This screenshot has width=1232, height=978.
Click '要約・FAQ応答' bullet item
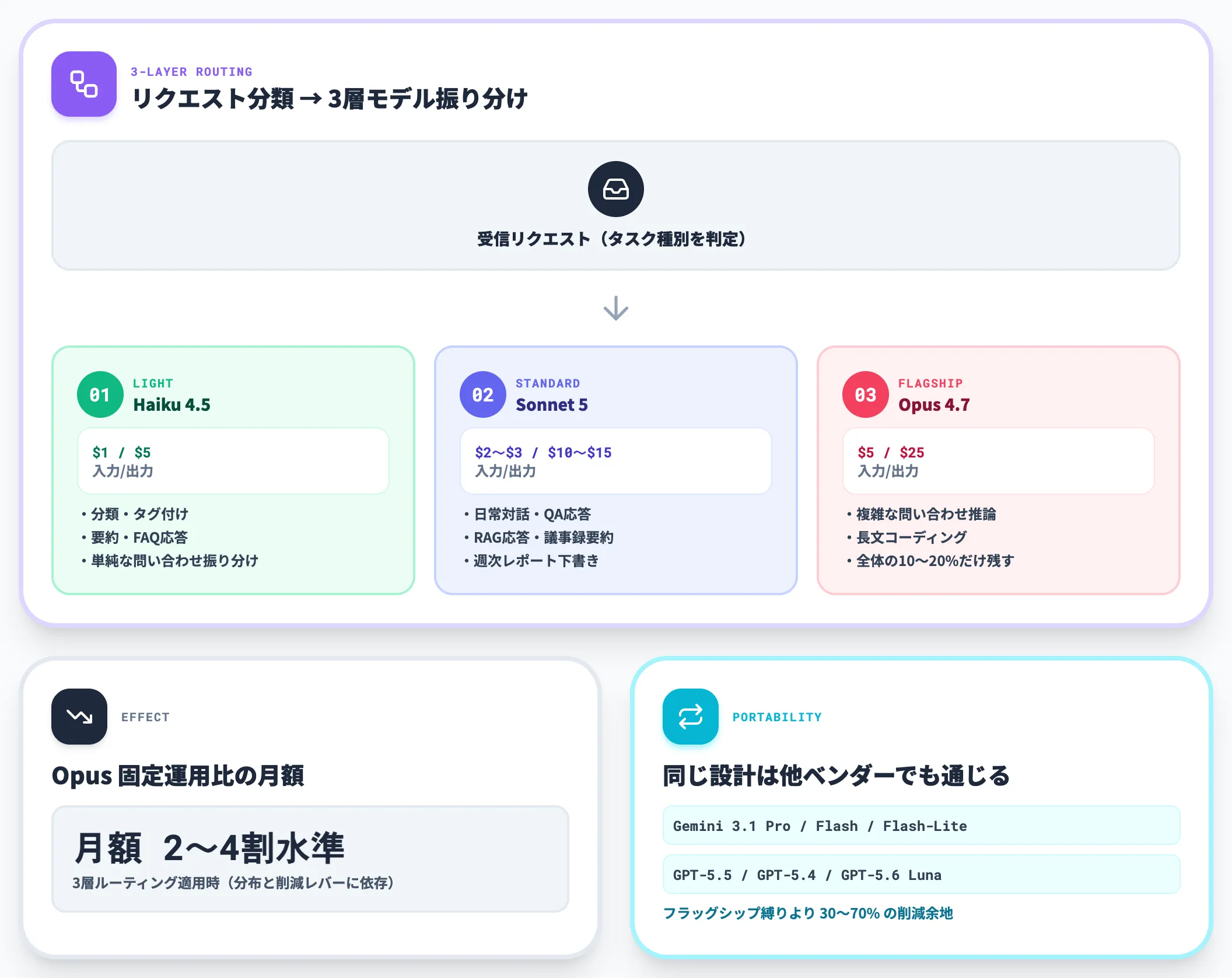click(x=135, y=537)
